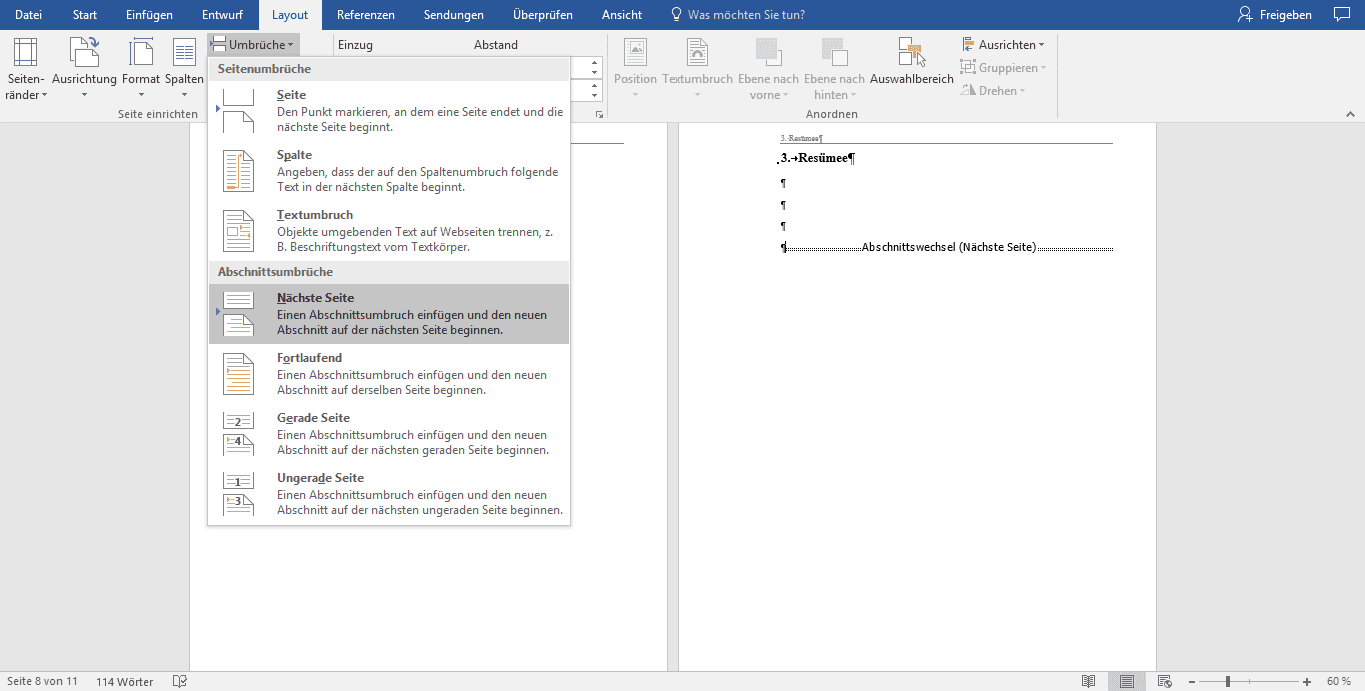Select Nächste Seite section break
The height and width of the screenshot is (691, 1365).
point(388,313)
